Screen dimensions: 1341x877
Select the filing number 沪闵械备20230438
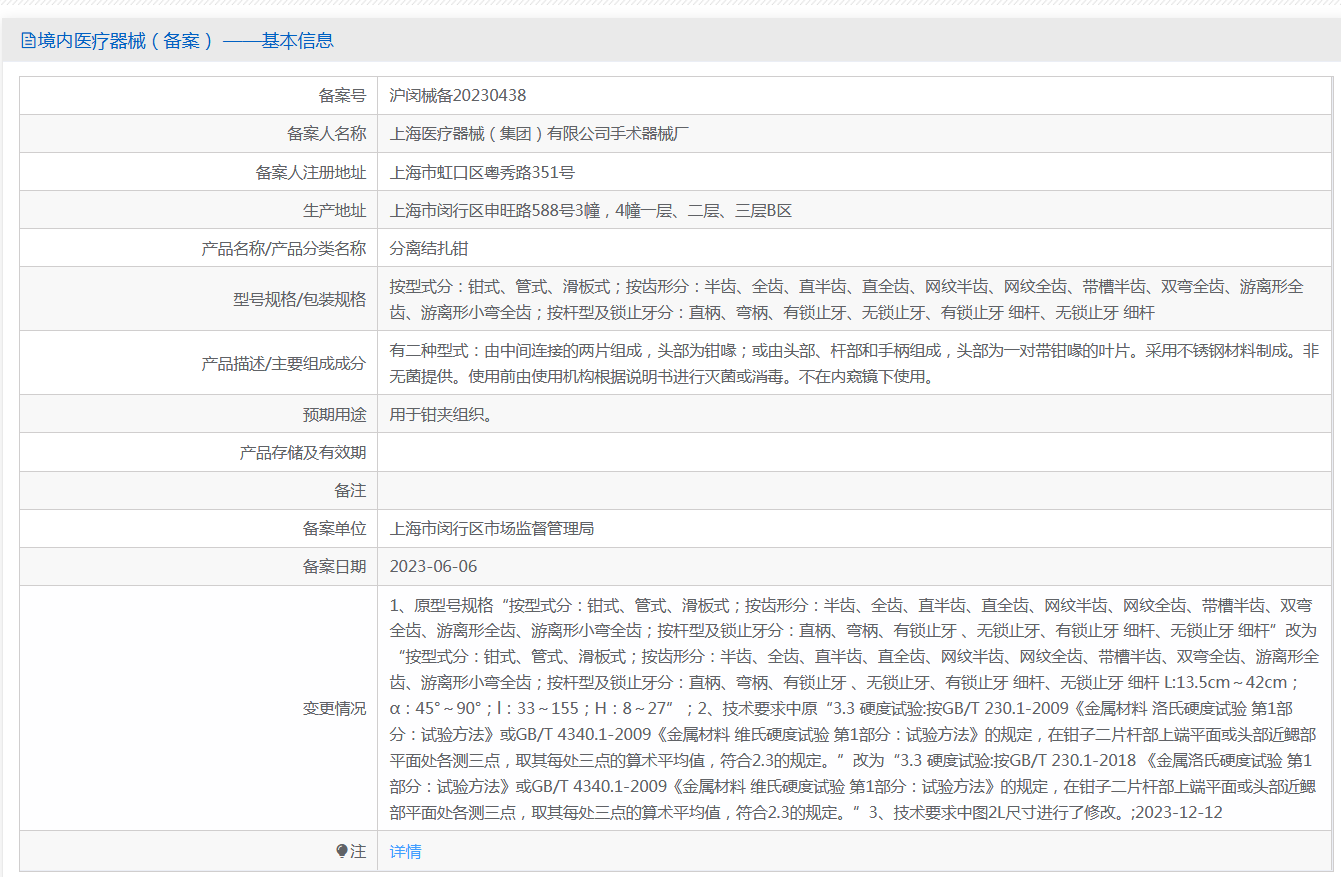tap(457, 95)
